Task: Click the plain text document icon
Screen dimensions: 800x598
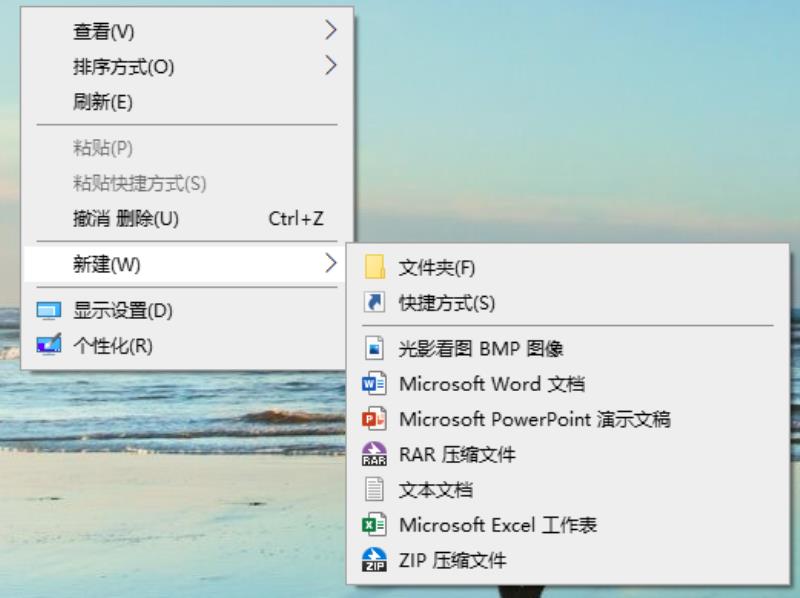Action: (374, 489)
